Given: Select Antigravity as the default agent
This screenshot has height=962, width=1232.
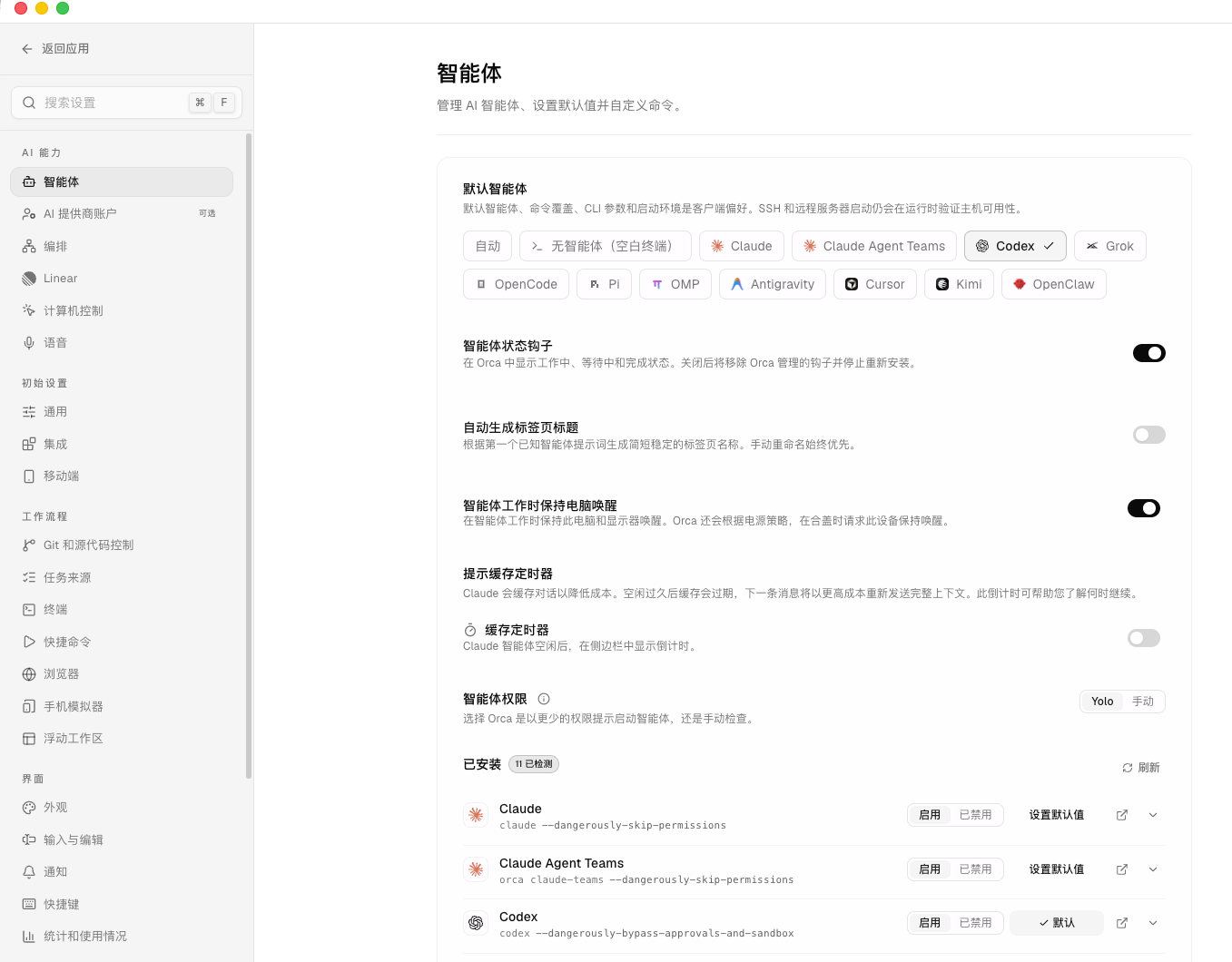Looking at the screenshot, I should pyautogui.click(x=773, y=284).
